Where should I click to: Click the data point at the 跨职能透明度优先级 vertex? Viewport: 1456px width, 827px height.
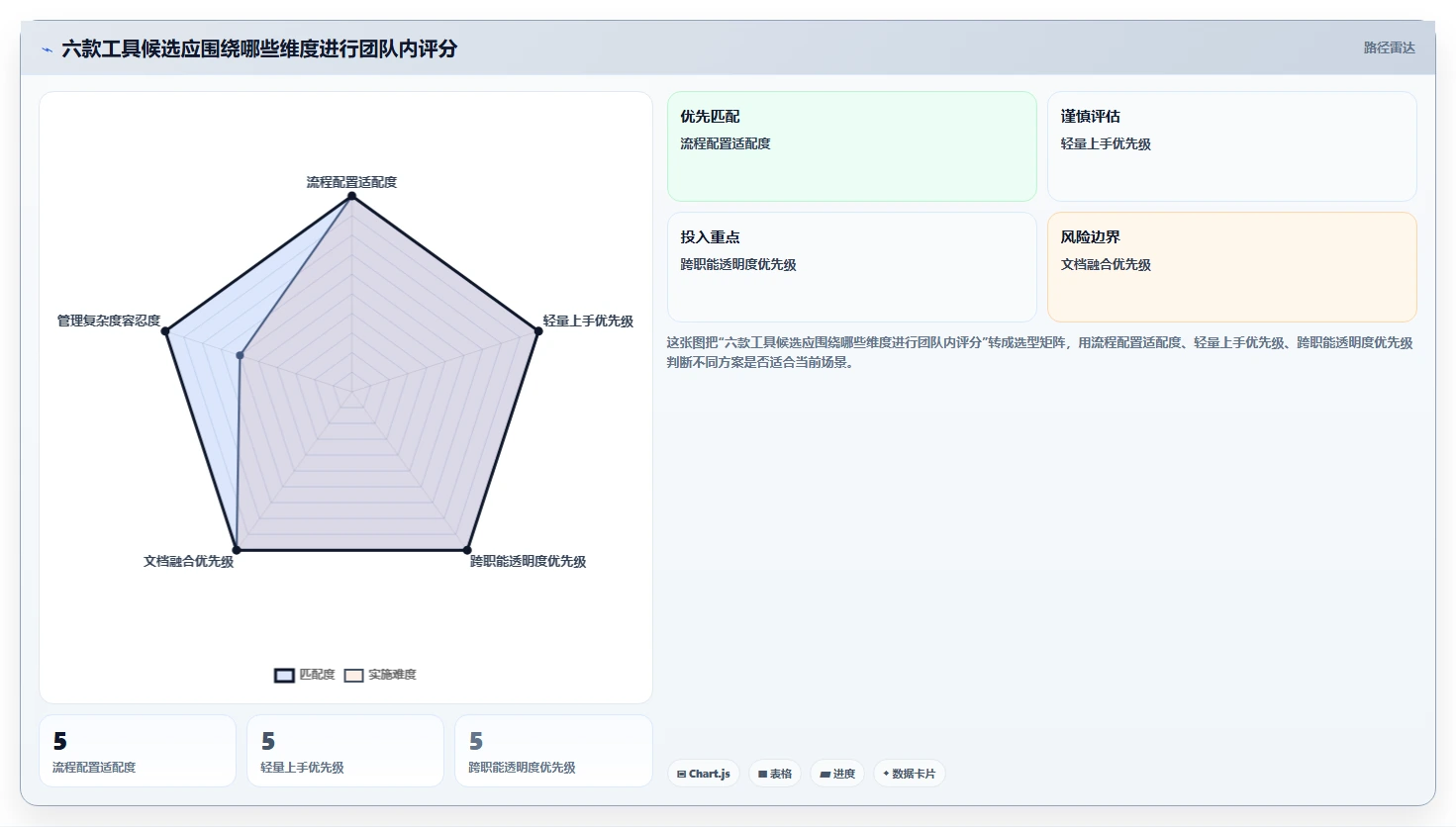(x=467, y=550)
